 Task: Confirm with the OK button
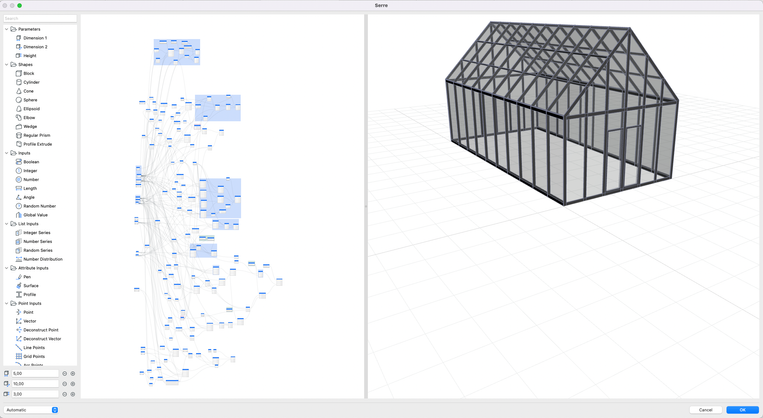[743, 410]
